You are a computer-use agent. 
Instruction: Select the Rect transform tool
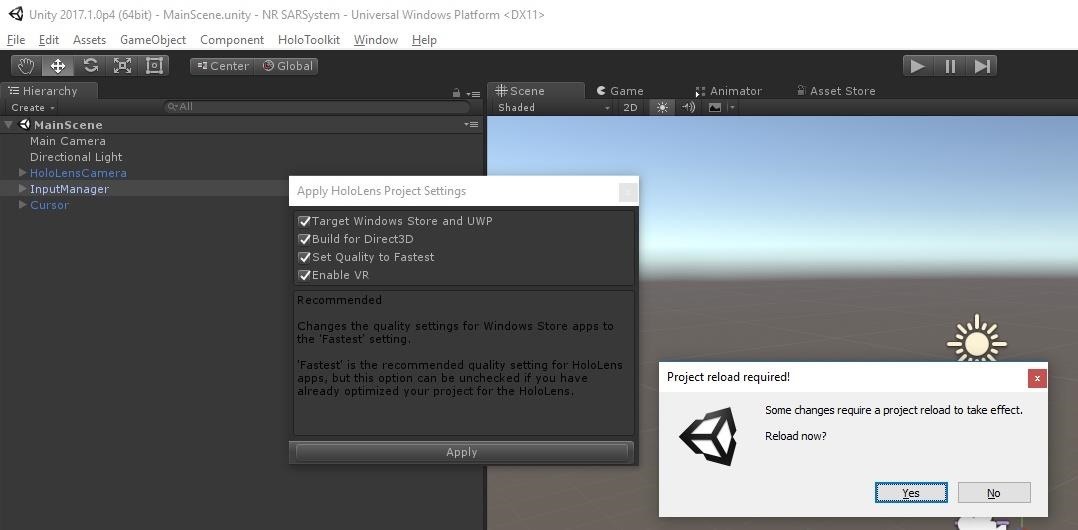(x=154, y=66)
